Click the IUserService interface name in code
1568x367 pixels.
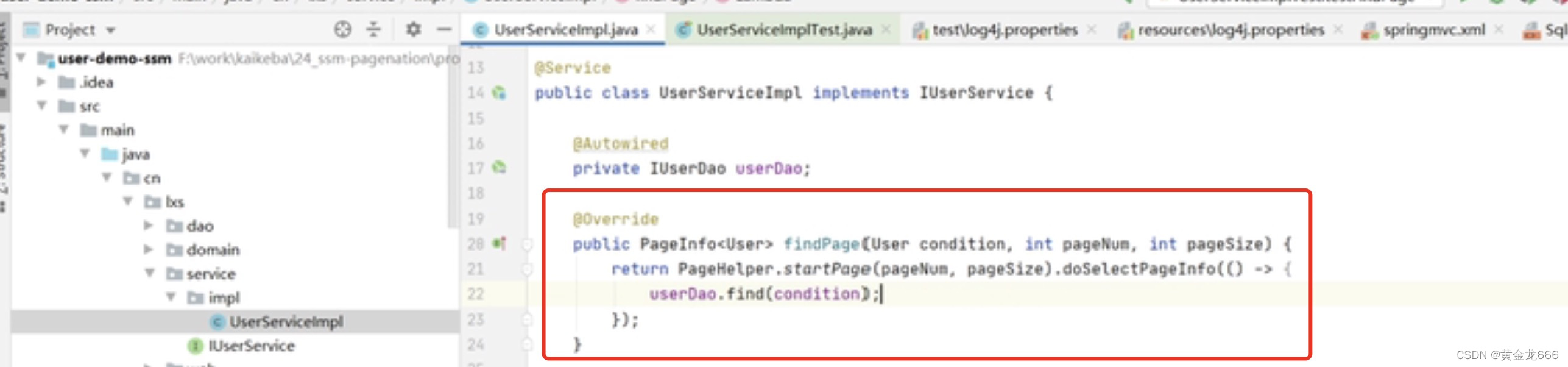(976, 93)
